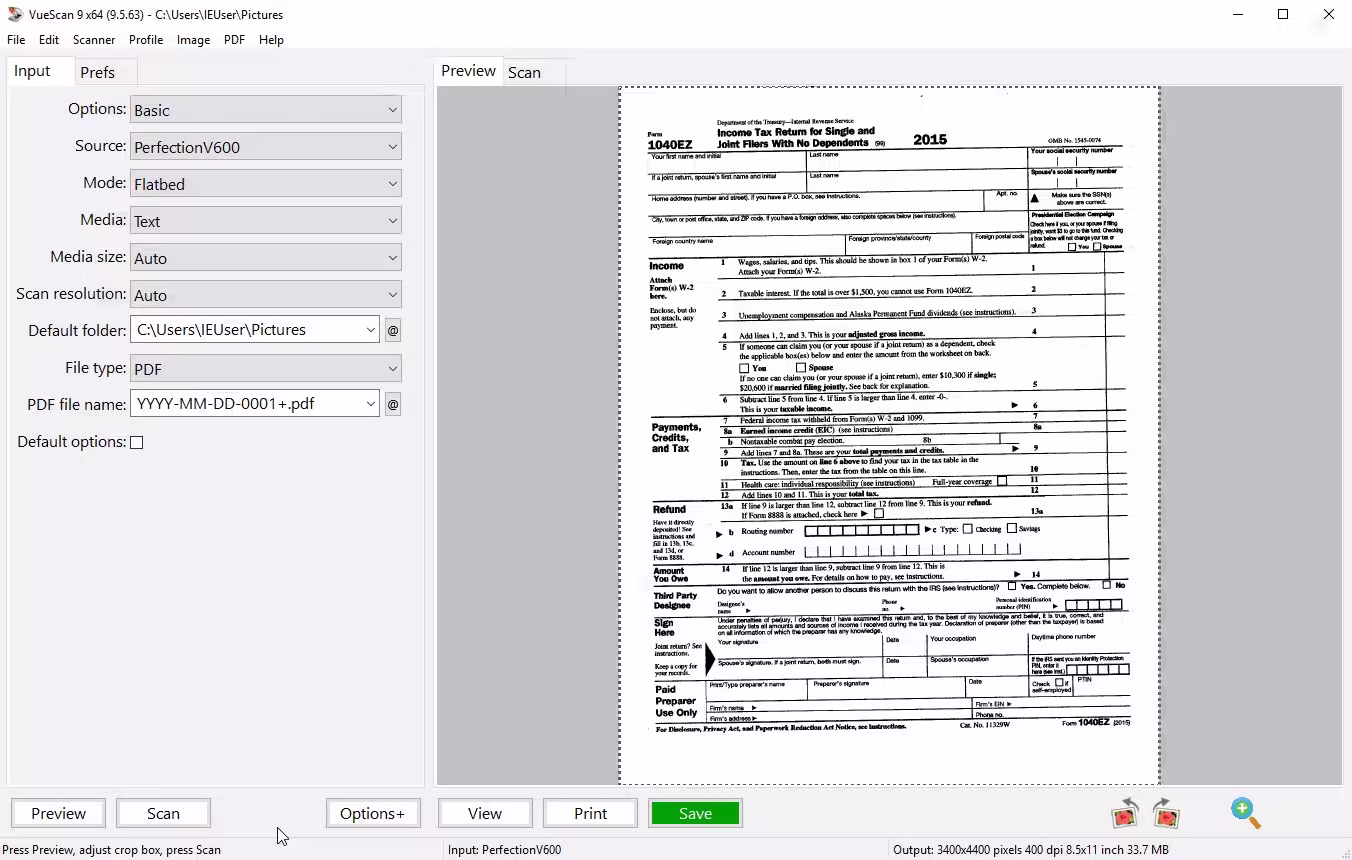Open the Mode dropdown set to Flatbed
The image size is (1352, 860).
point(266,184)
